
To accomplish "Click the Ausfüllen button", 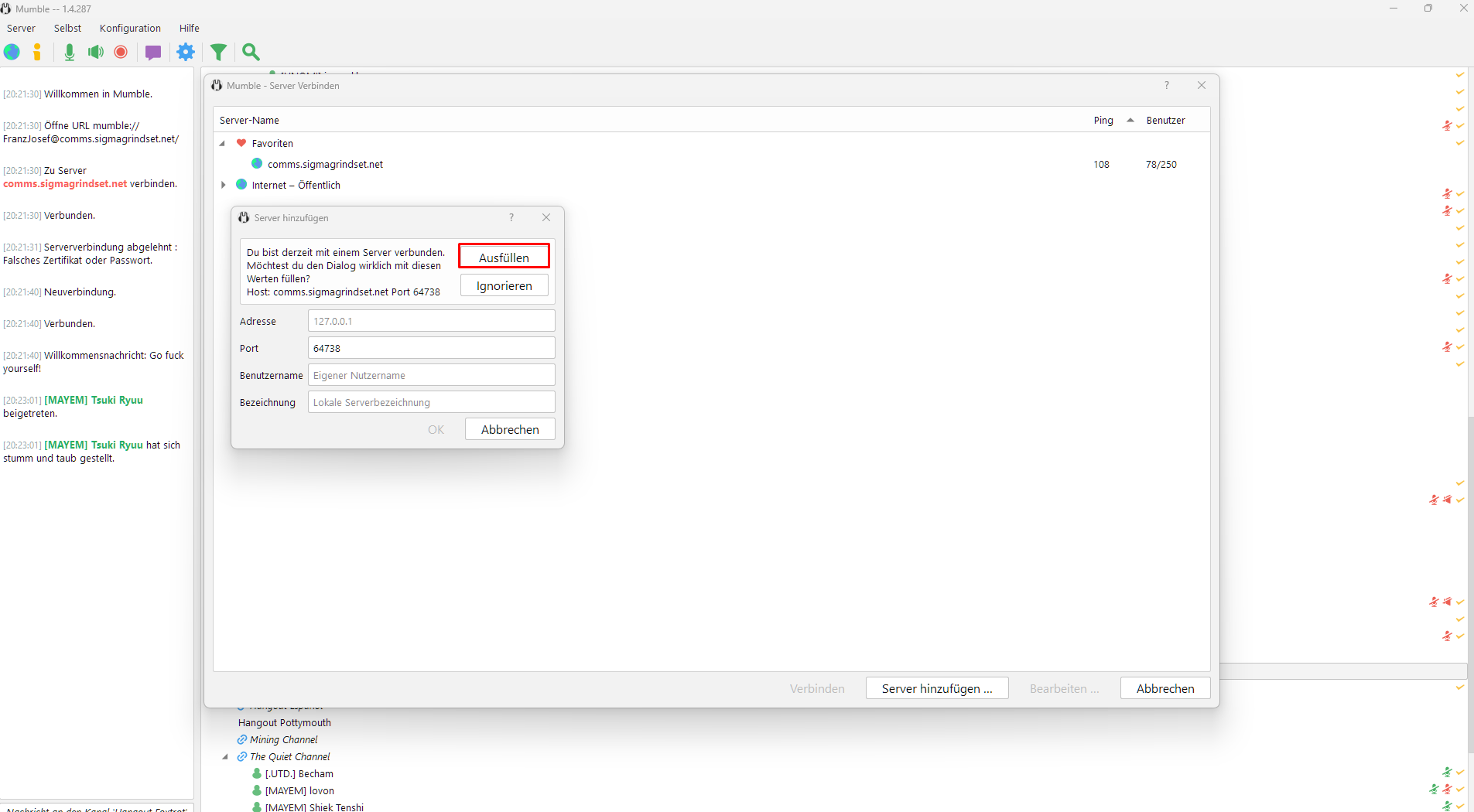I will 504,257.
